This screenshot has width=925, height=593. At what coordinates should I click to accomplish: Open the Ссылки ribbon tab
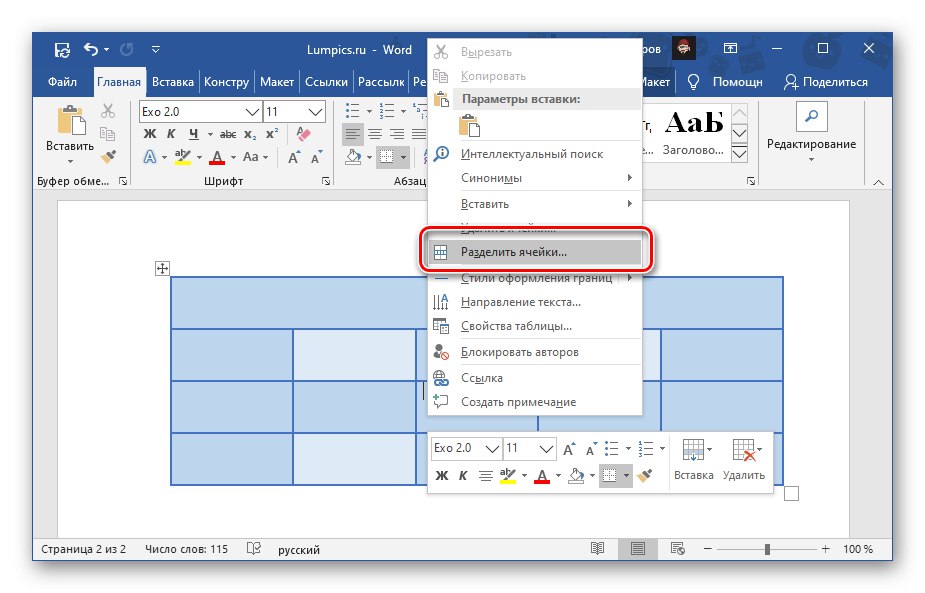(x=326, y=82)
